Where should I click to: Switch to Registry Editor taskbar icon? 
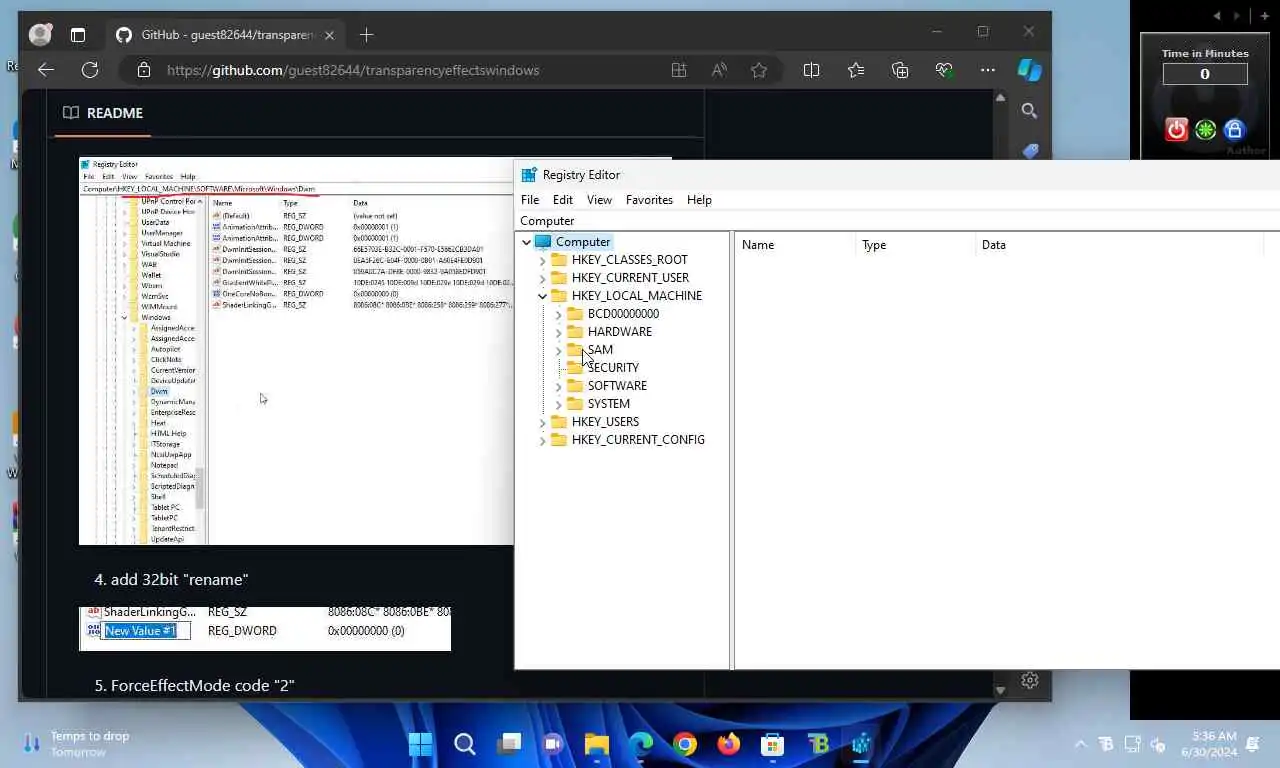tap(860, 744)
